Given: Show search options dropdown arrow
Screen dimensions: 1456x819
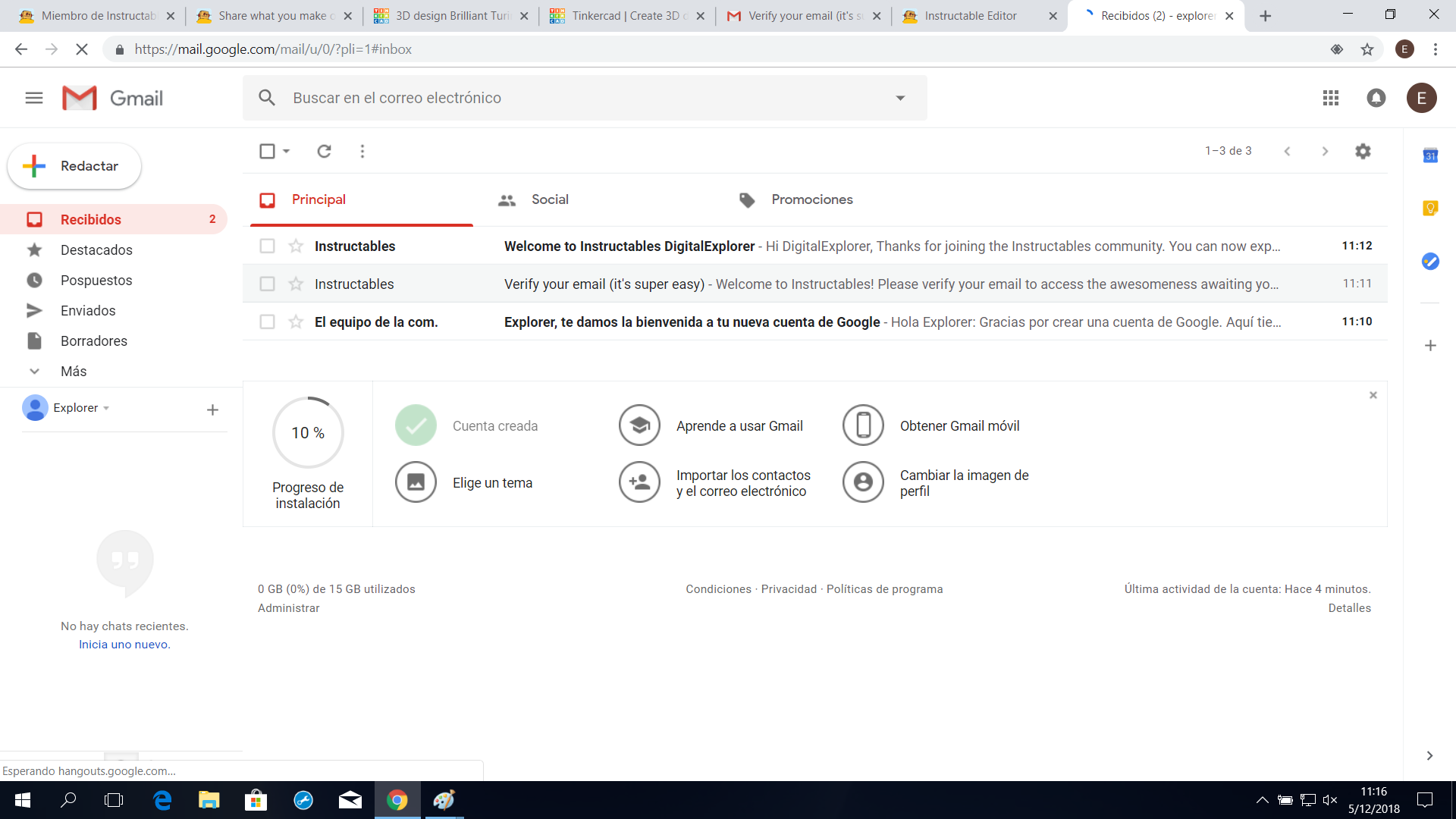Looking at the screenshot, I should pos(900,98).
